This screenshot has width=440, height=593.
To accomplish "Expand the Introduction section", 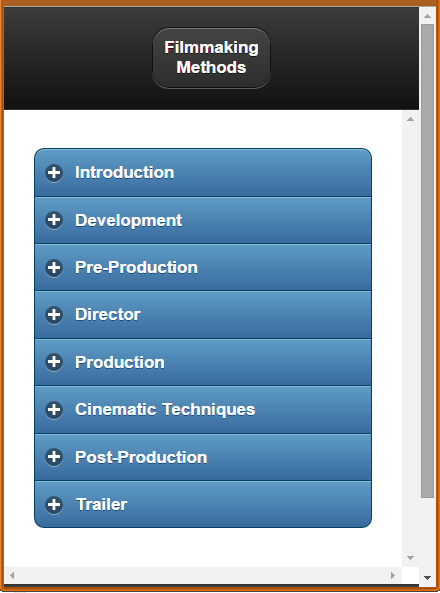I will tap(203, 173).
